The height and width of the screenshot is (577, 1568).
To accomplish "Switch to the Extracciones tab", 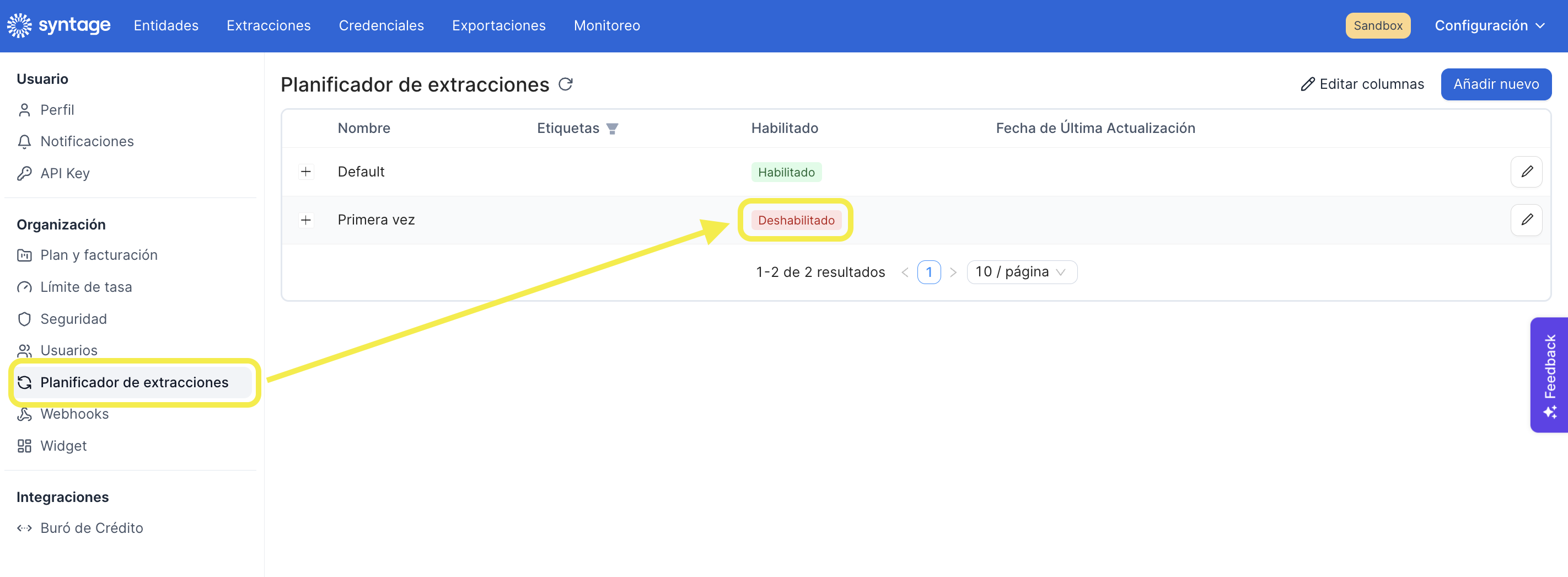I will tap(269, 25).
